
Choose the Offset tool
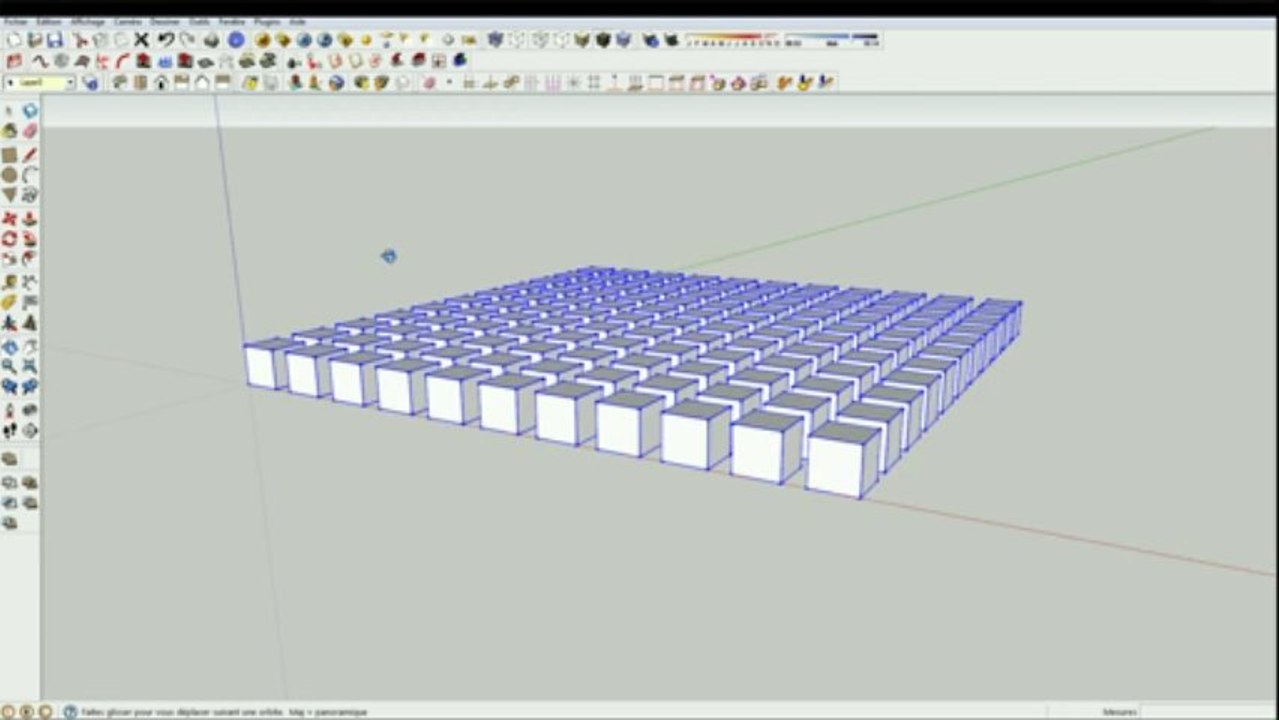click(30, 259)
